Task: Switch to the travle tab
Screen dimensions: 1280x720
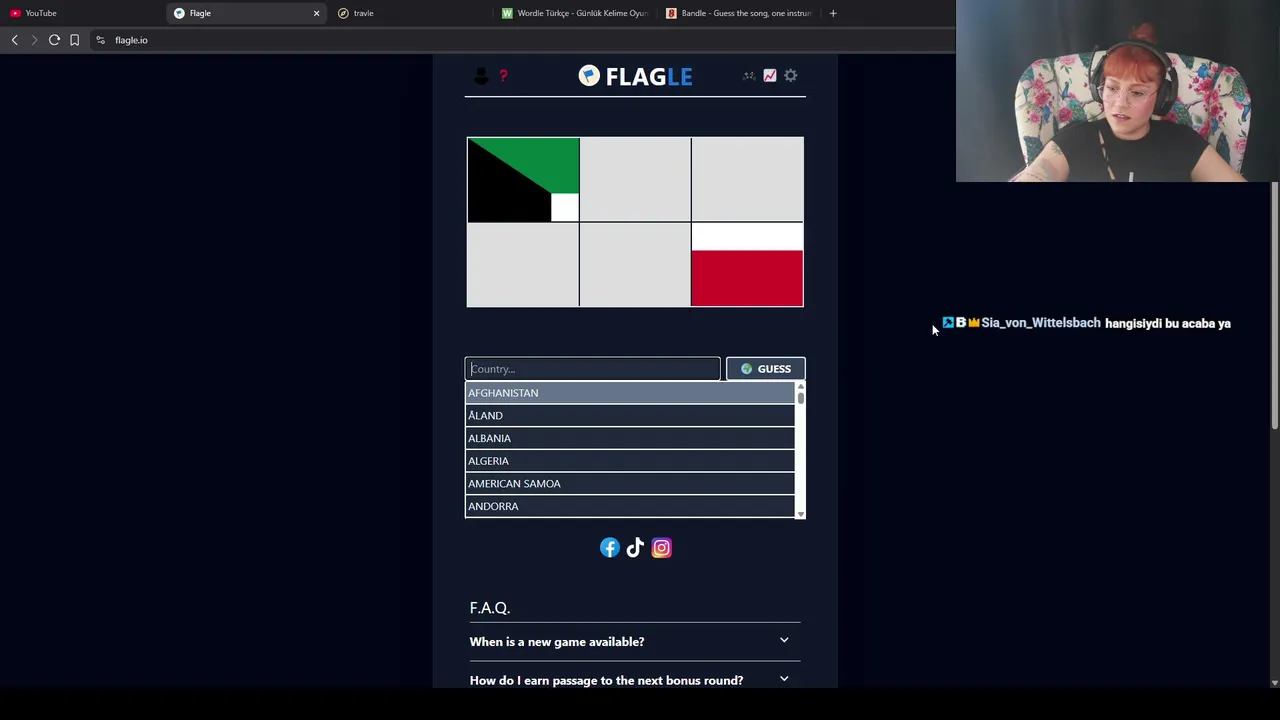Action: click(x=410, y=13)
